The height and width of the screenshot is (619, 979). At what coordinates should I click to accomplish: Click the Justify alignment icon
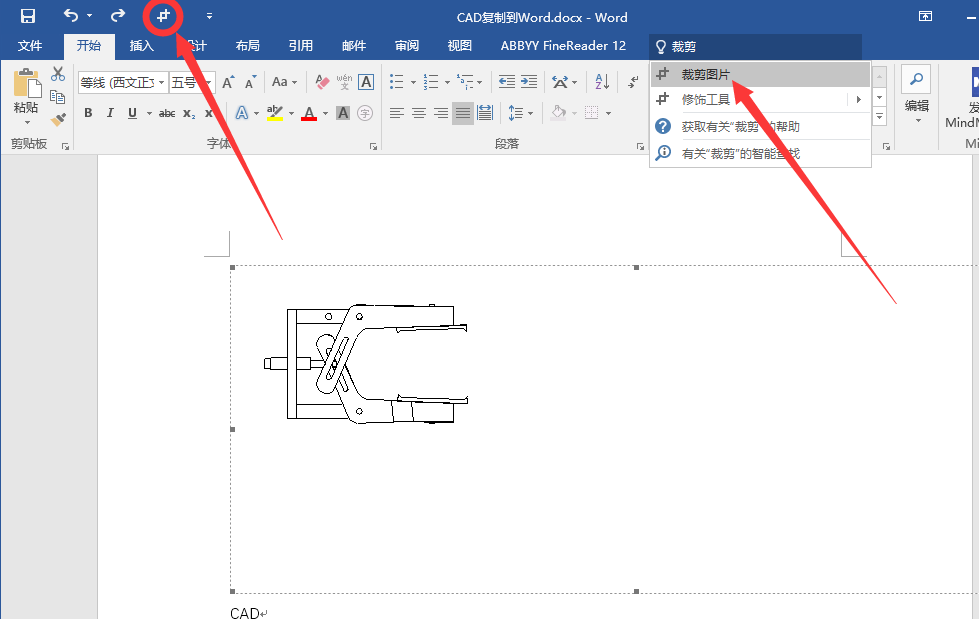[x=463, y=113]
